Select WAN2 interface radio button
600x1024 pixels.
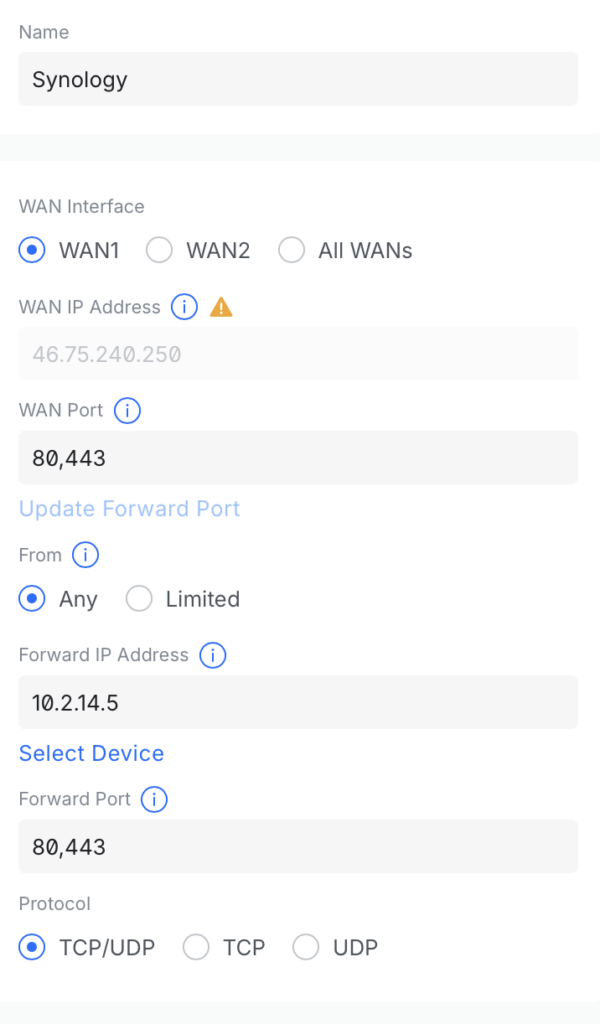160,250
